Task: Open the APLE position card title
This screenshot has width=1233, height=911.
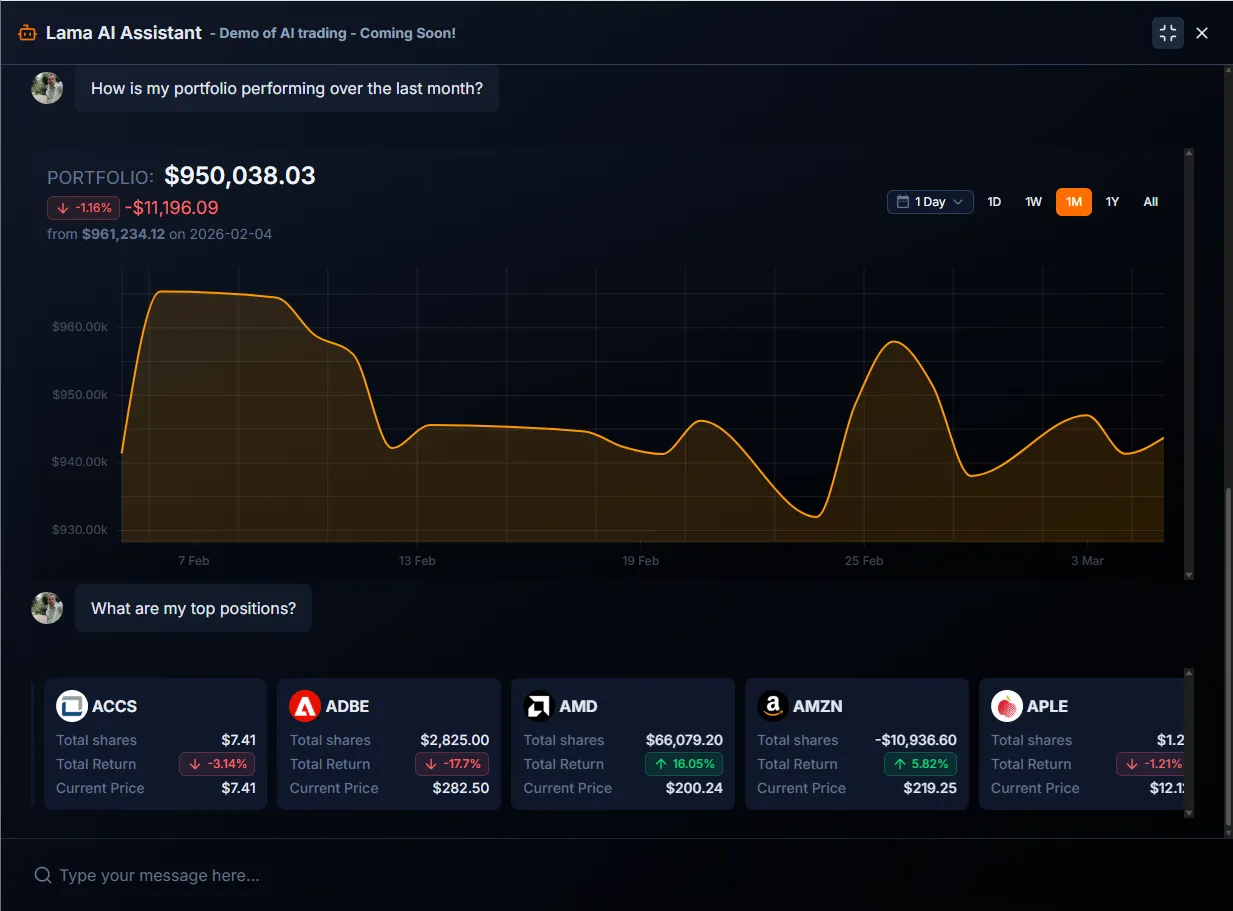Action: tap(1047, 706)
